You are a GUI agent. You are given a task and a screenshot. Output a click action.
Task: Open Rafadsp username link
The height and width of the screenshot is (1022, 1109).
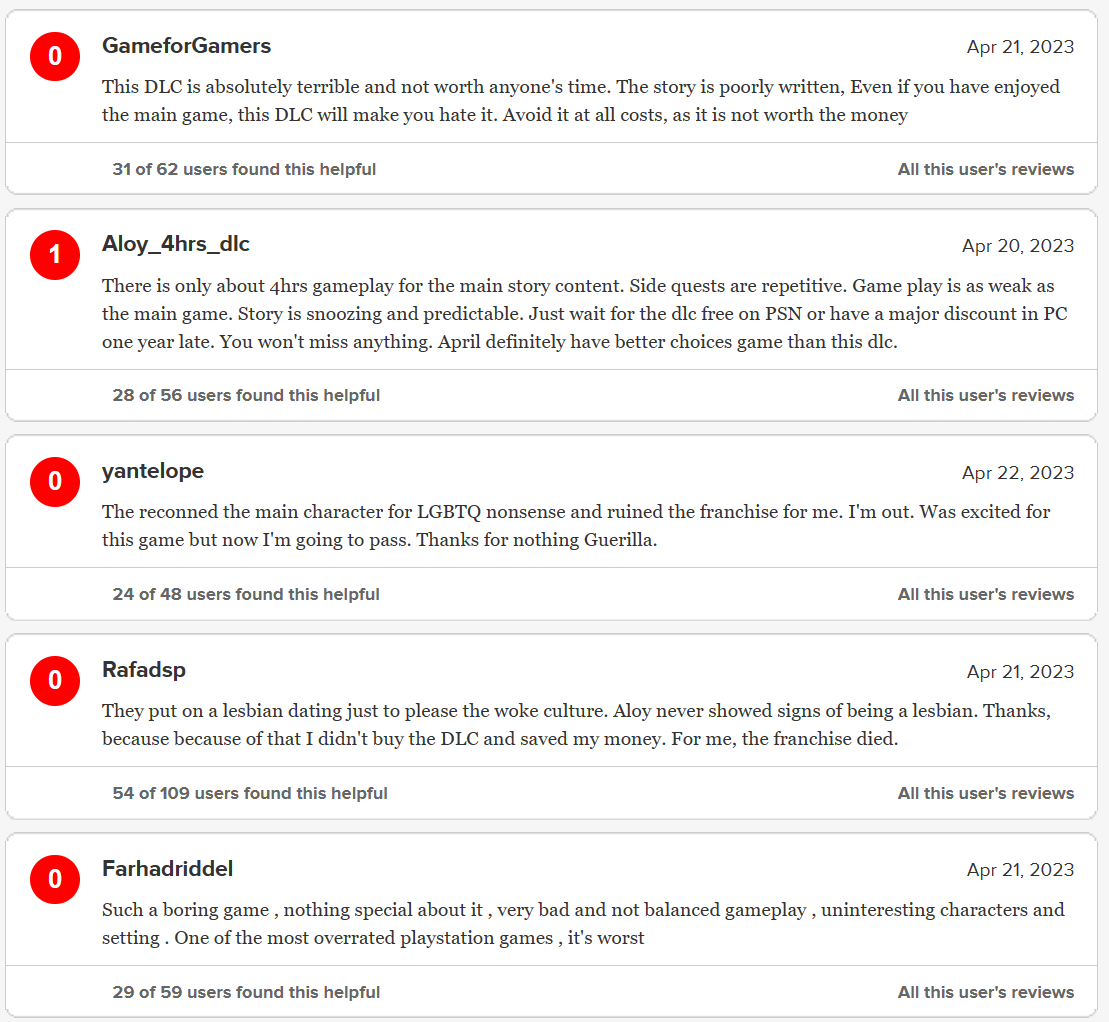144,670
